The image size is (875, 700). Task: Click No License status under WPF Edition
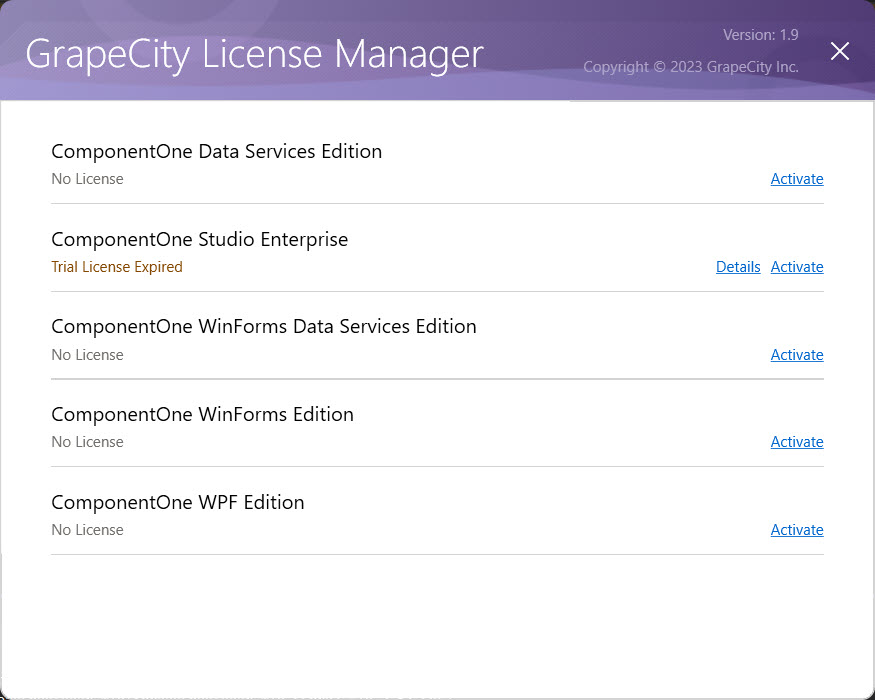tap(88, 530)
